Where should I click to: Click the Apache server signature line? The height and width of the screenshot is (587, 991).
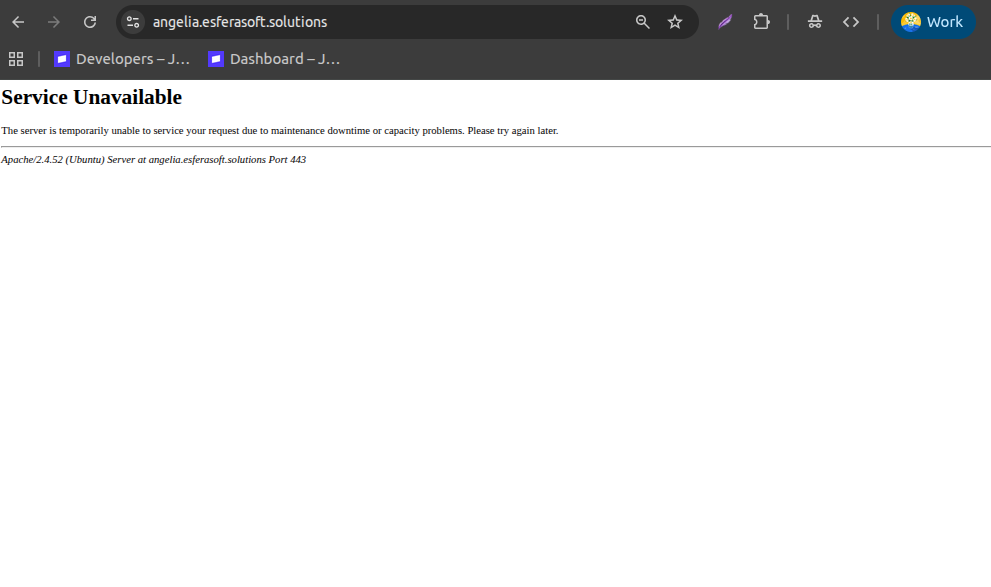154,160
